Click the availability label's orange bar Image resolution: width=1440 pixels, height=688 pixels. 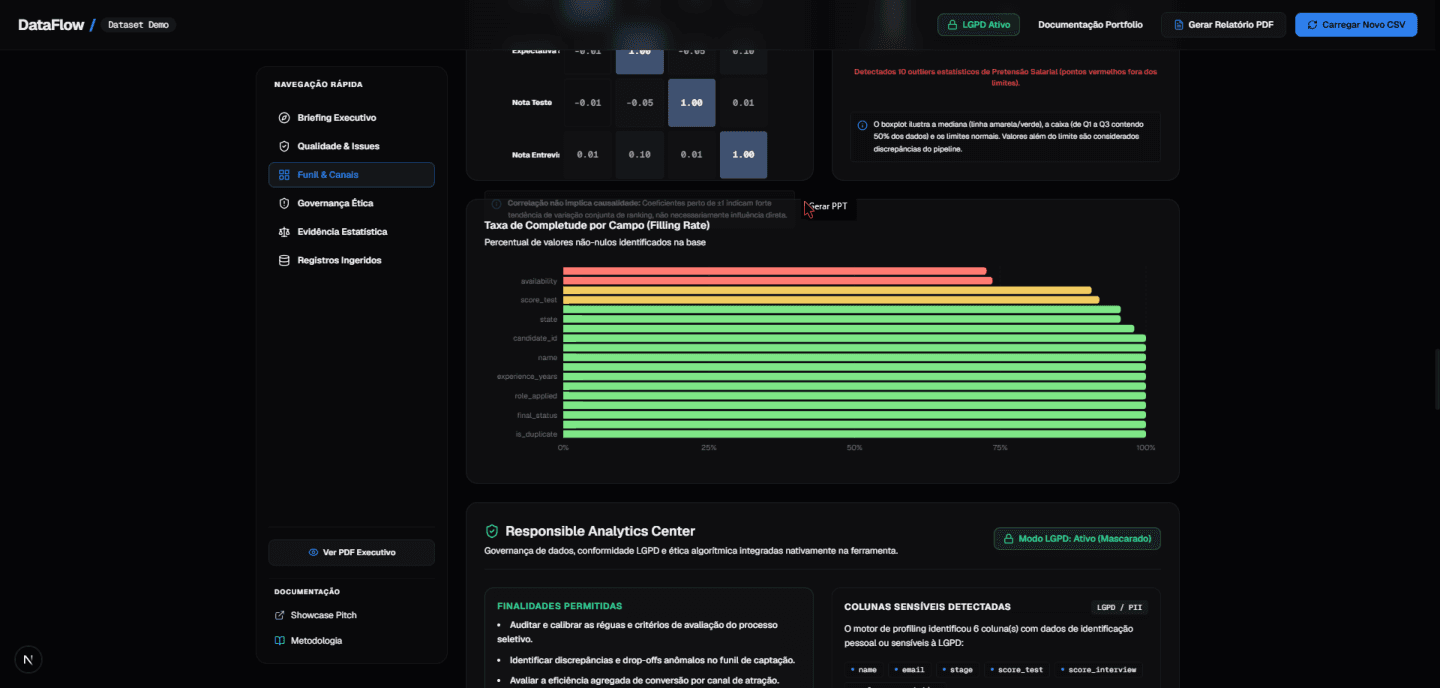click(x=777, y=281)
